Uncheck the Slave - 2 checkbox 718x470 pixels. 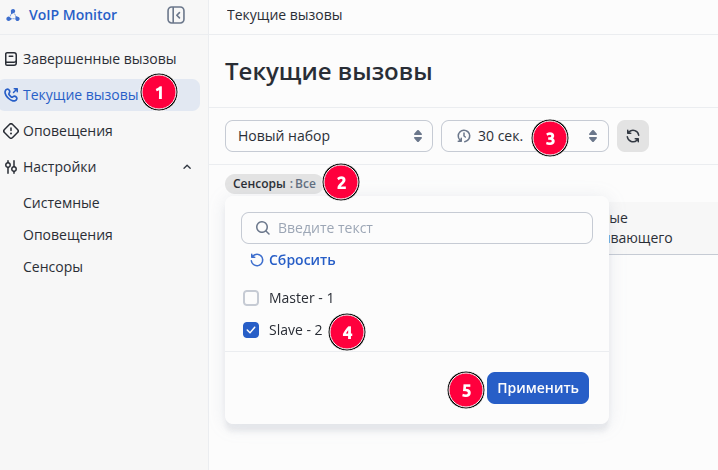coord(251,330)
